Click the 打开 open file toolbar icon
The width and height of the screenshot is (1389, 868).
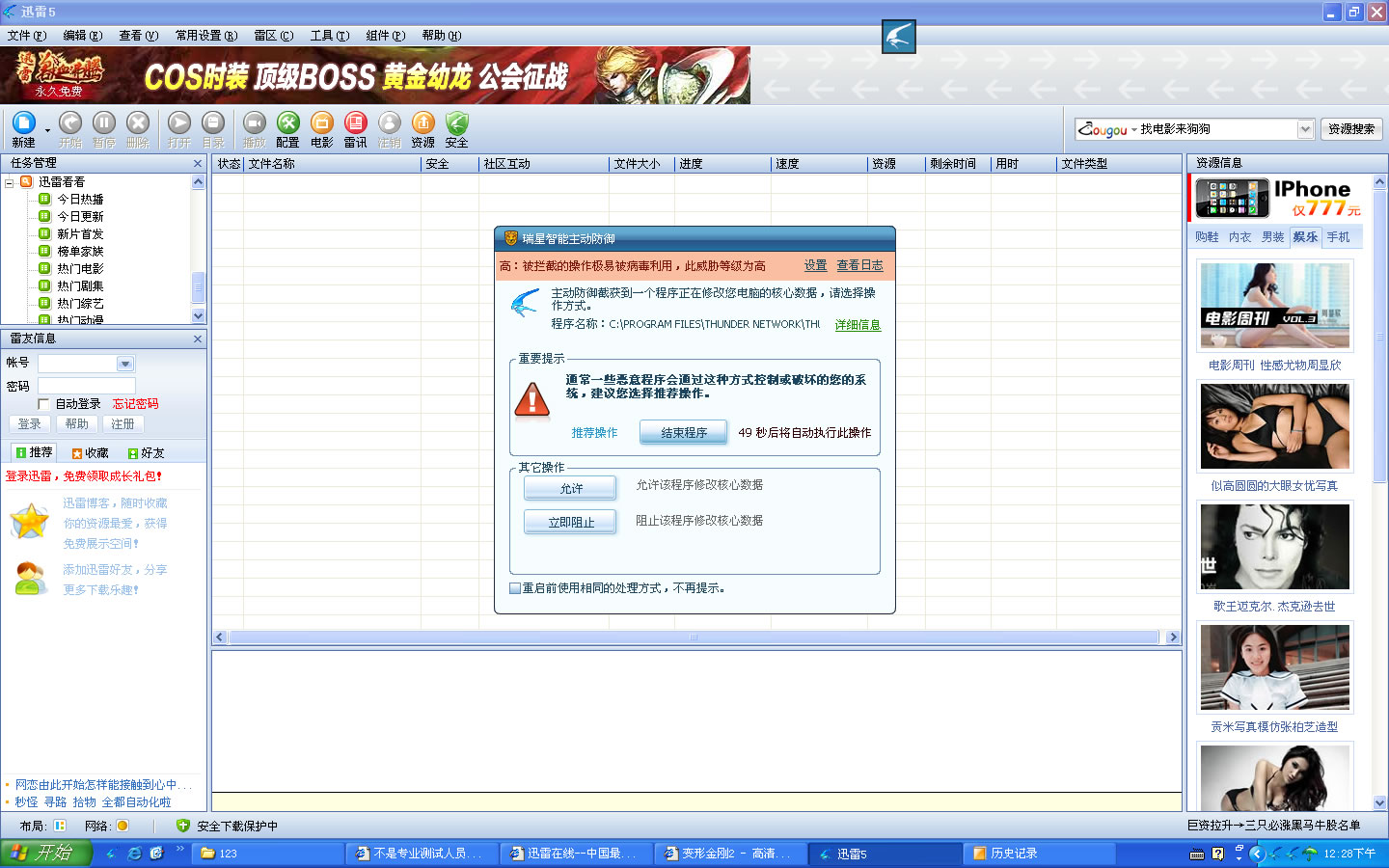pyautogui.click(x=179, y=123)
